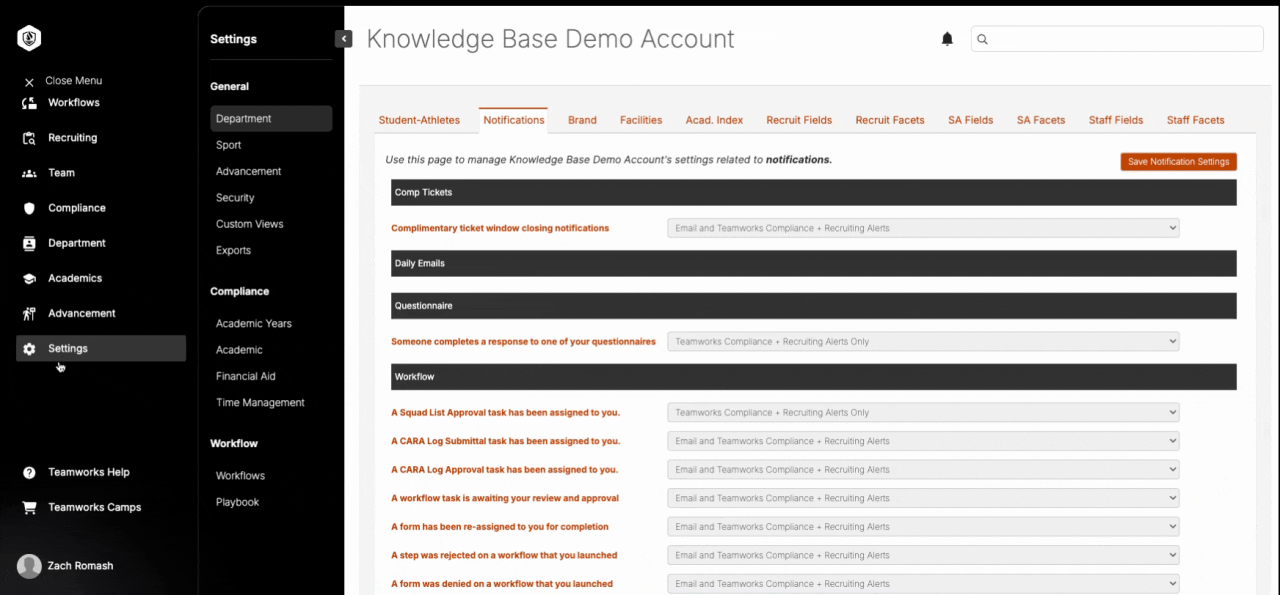Click the Compliance shield icon
This screenshot has height=595, width=1280.
(x=29, y=208)
